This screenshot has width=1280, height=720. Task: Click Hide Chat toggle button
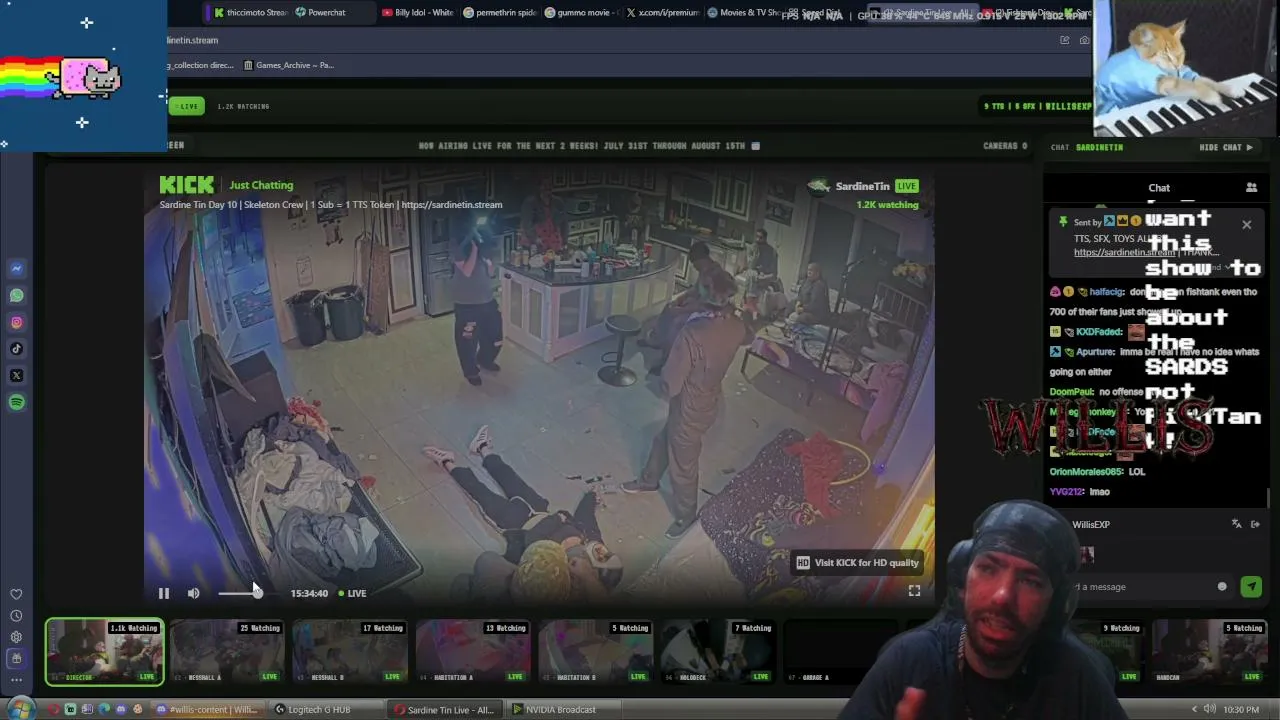1226,147
